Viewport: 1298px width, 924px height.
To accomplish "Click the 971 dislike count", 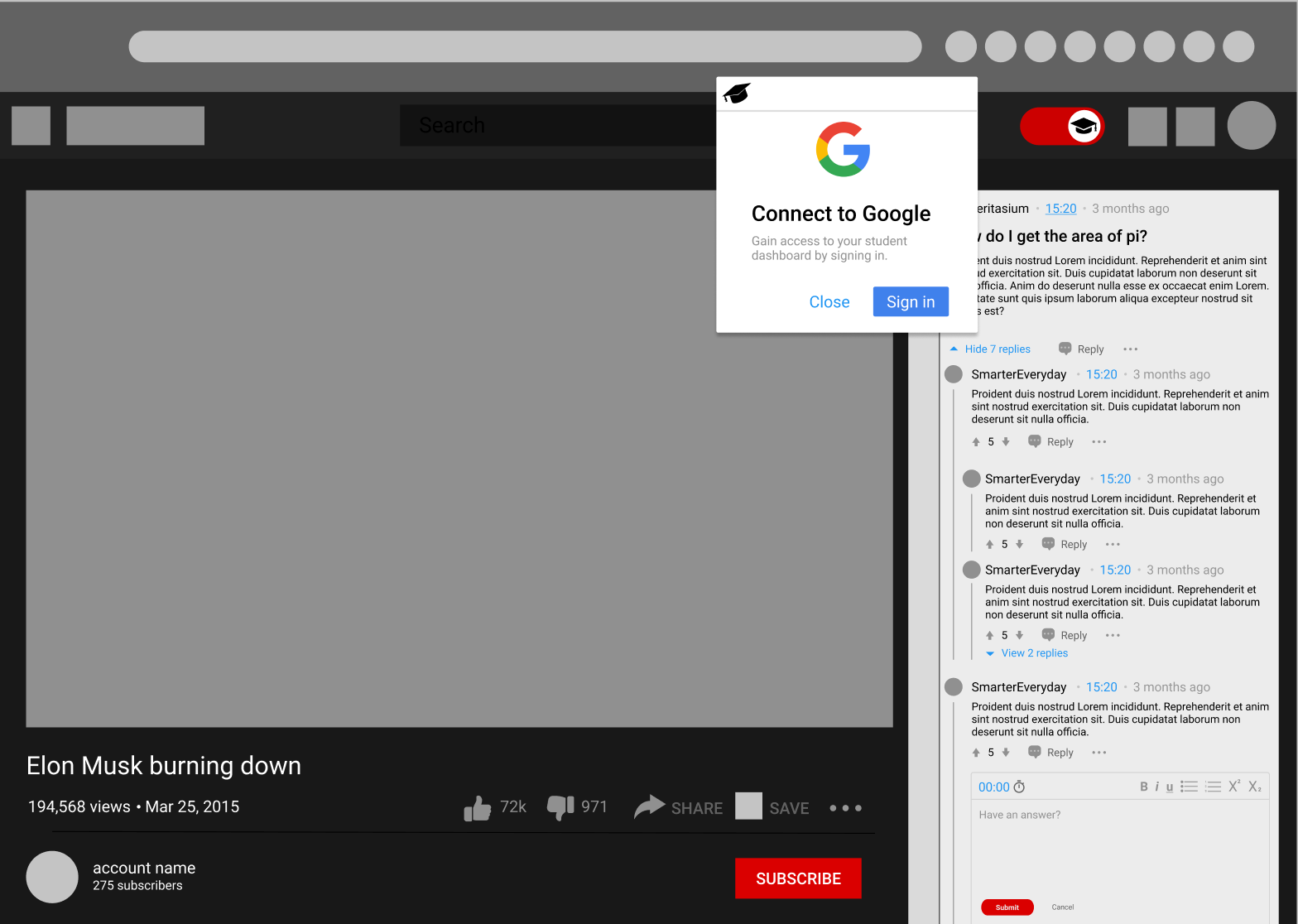I will coord(594,806).
